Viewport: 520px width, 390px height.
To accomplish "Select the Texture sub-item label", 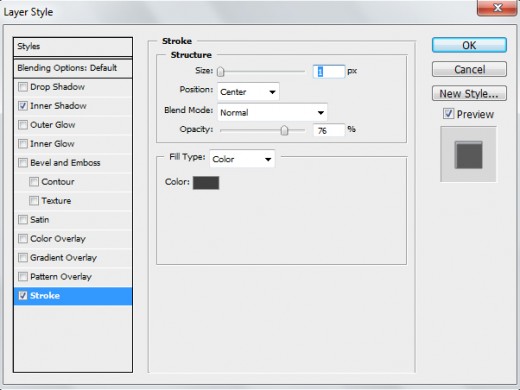I will tap(56, 201).
